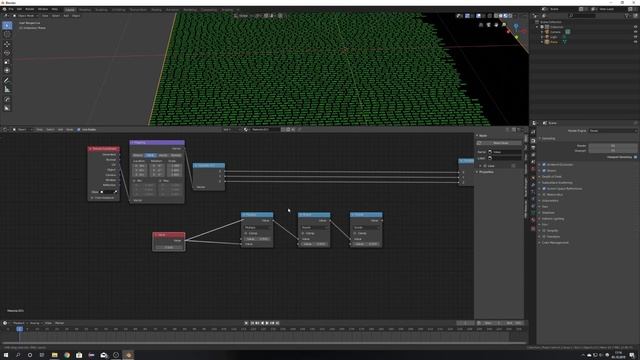Enable Ambient Occlusion in render settings

[x=544, y=164]
